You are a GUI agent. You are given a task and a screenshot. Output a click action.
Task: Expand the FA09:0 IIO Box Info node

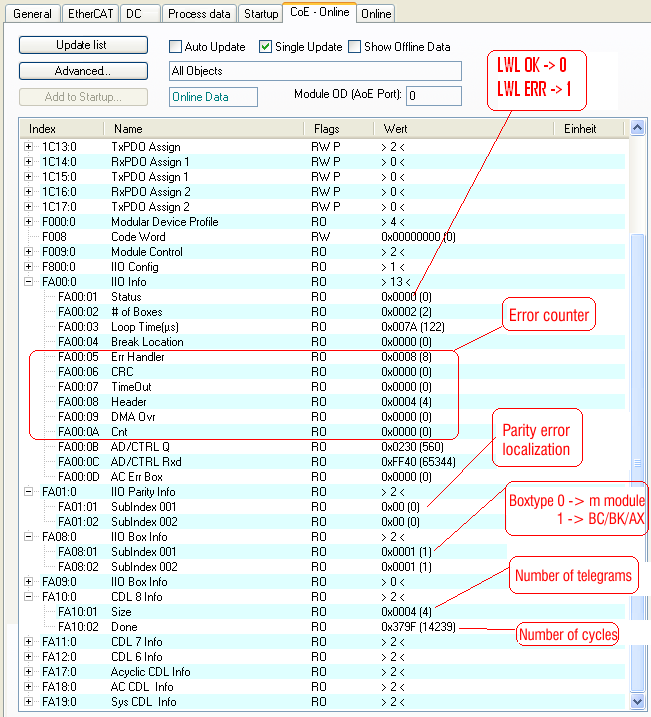tap(28, 582)
